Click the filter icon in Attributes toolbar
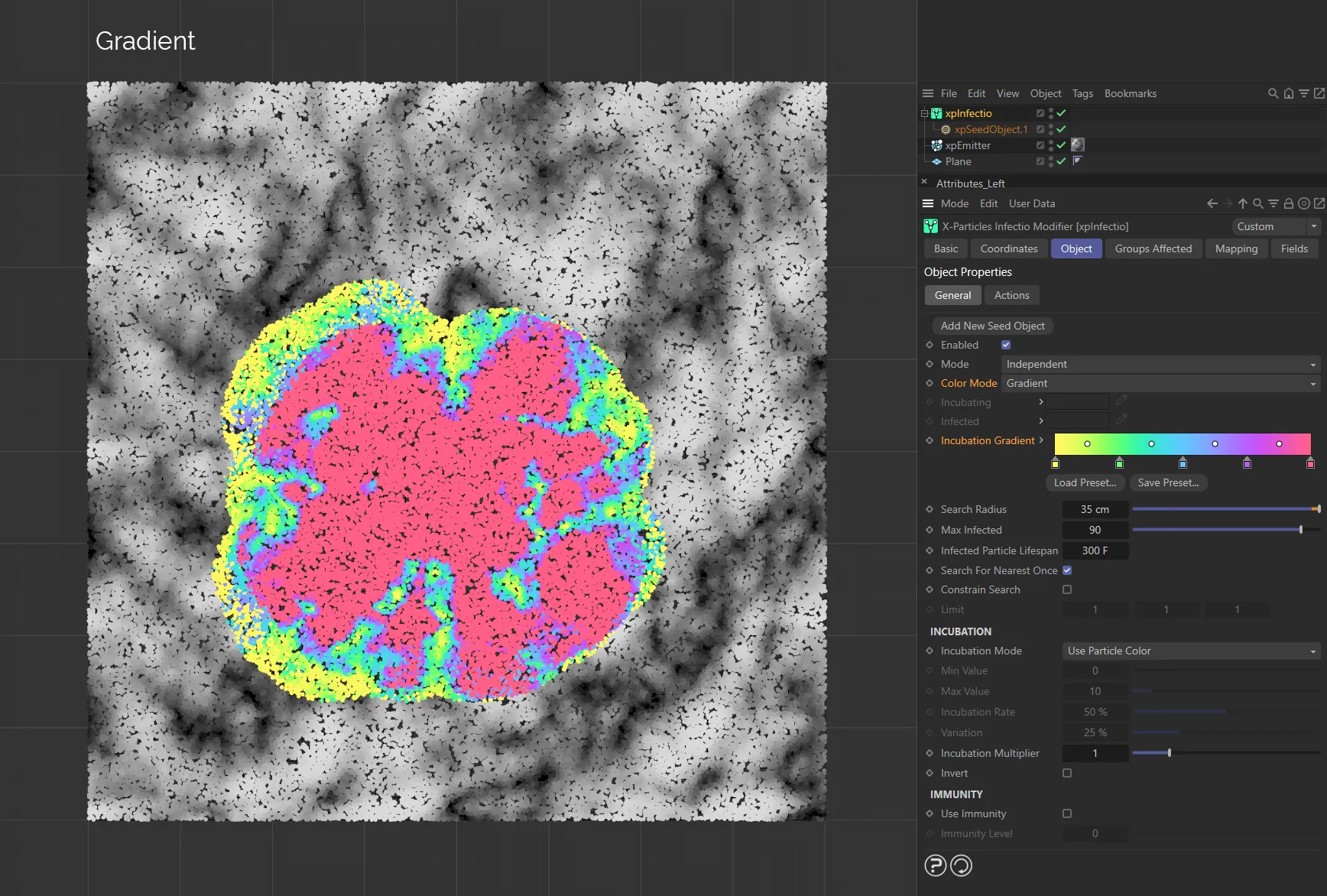1327x896 pixels. [x=1273, y=203]
